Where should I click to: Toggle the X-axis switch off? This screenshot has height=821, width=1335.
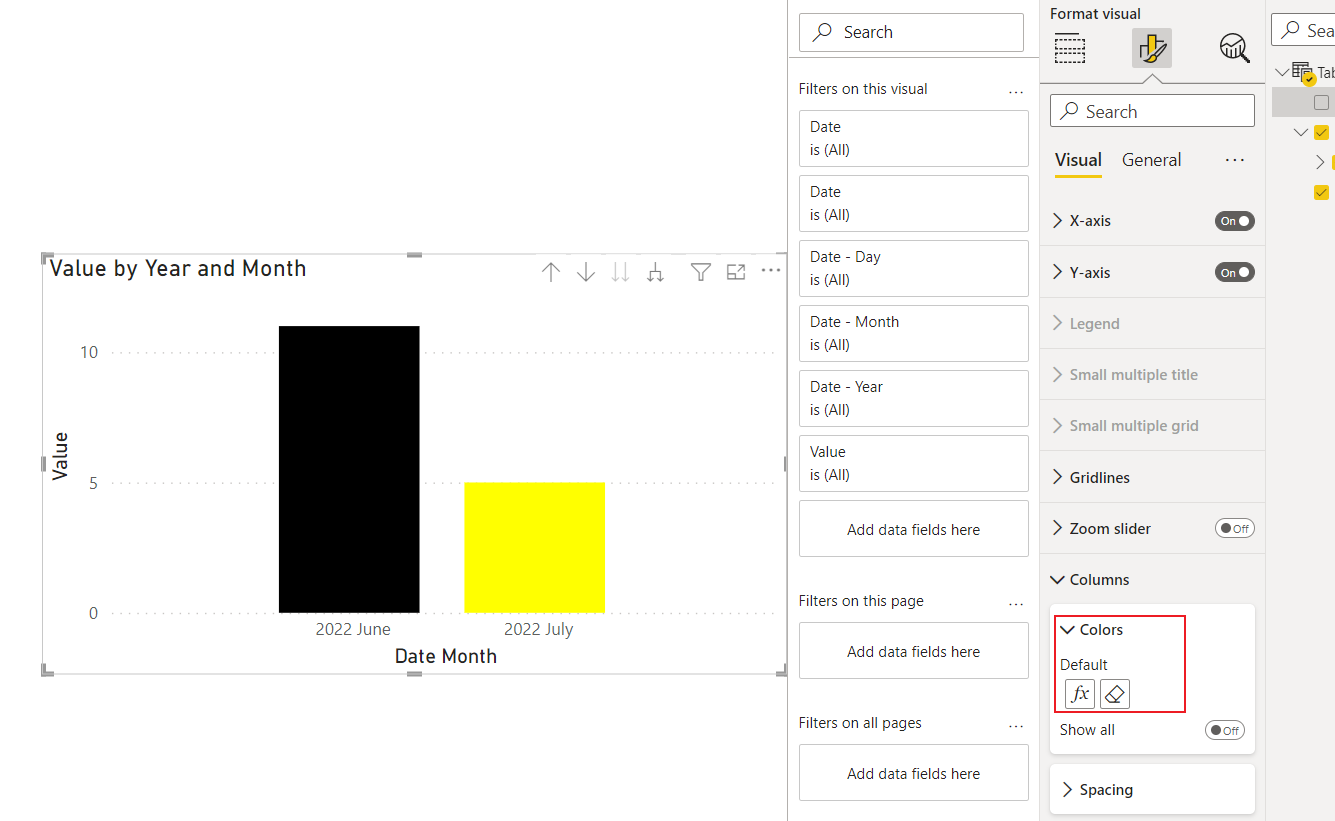(1235, 221)
